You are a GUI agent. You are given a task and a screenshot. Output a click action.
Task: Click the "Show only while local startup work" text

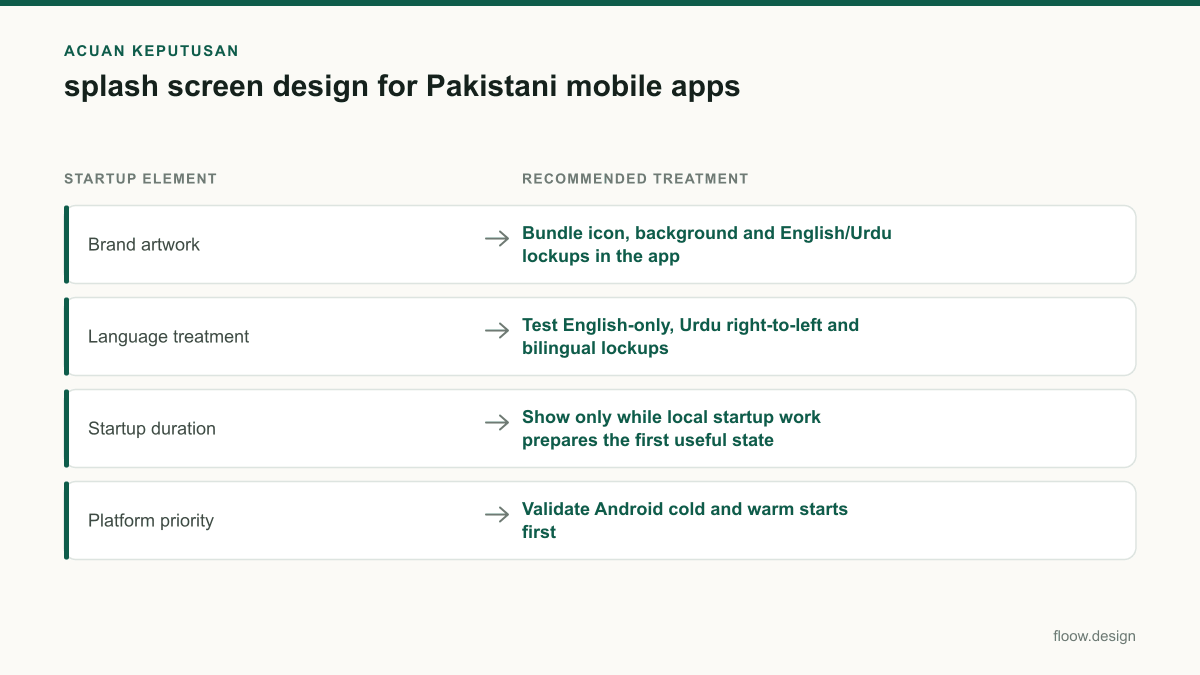(671, 418)
